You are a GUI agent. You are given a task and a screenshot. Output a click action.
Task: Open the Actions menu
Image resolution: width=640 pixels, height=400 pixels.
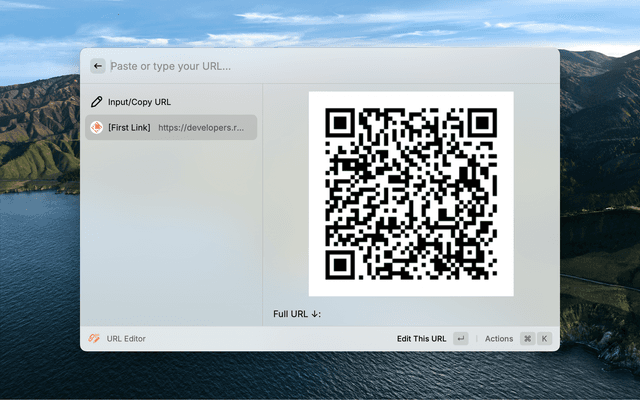coord(499,339)
